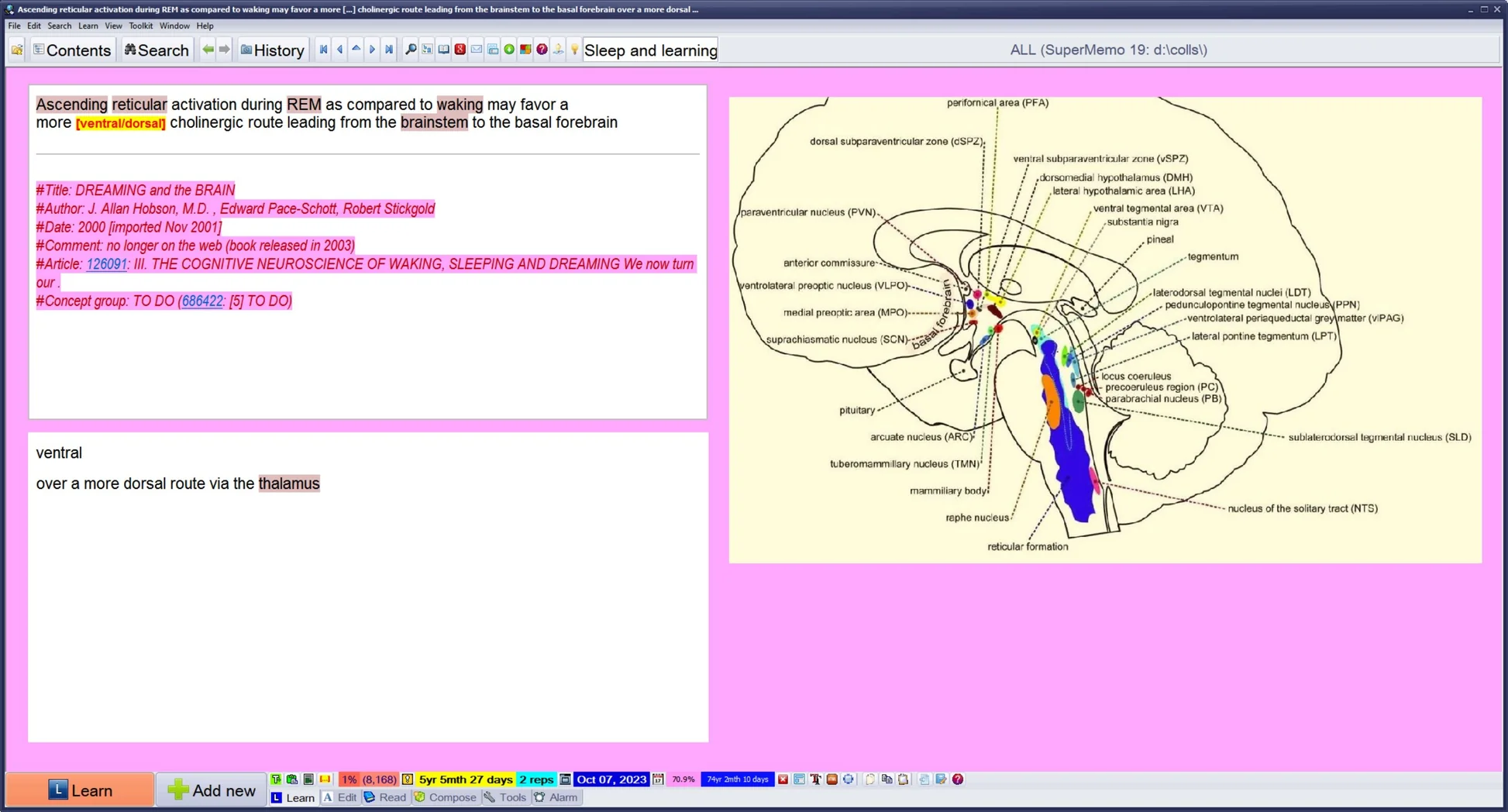Click inside the Sleep and learning title field

pyautogui.click(x=650, y=50)
